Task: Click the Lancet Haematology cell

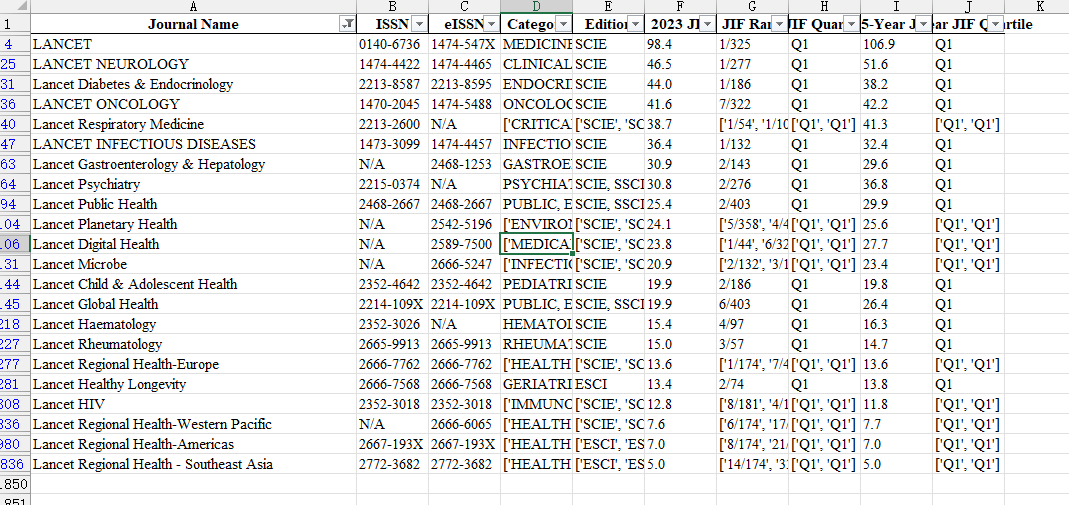Action: tap(194, 324)
